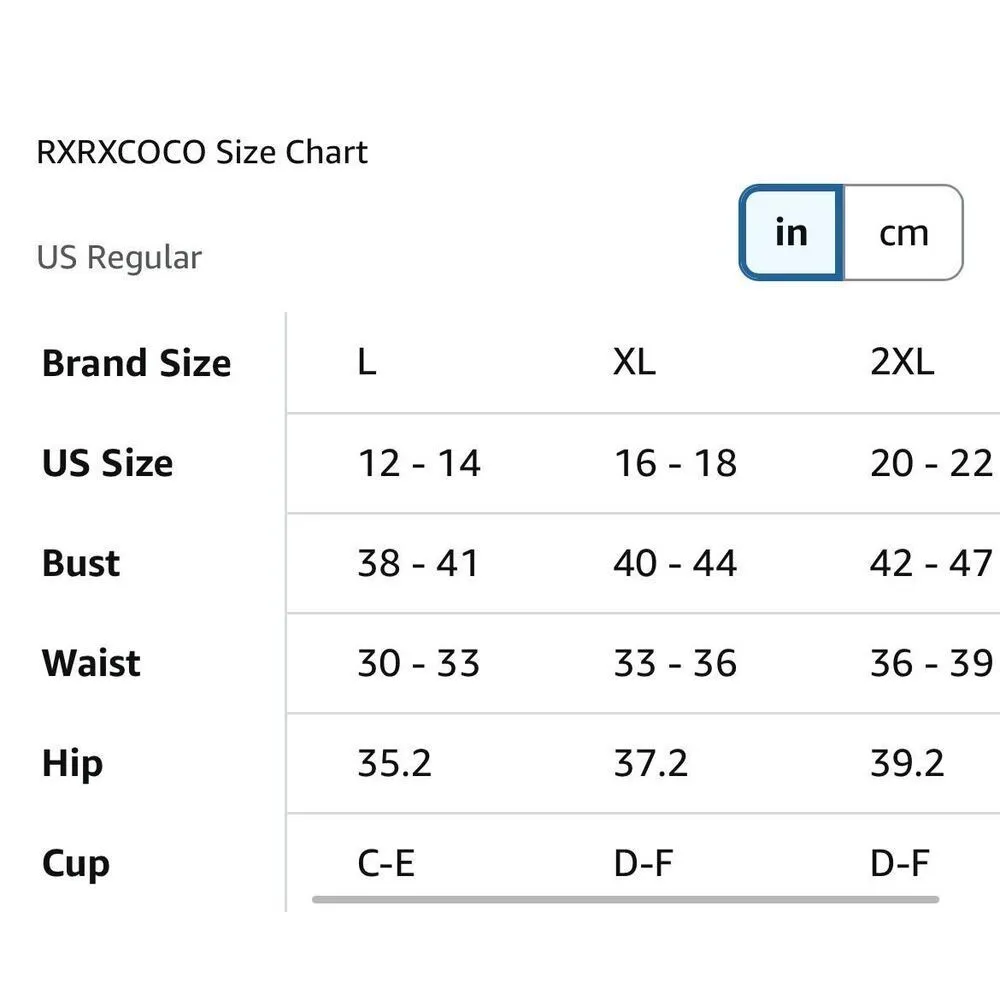Image resolution: width=1000 pixels, height=1000 pixels.
Task: Click the 40 - 44 bust cell
Action: 675,563
